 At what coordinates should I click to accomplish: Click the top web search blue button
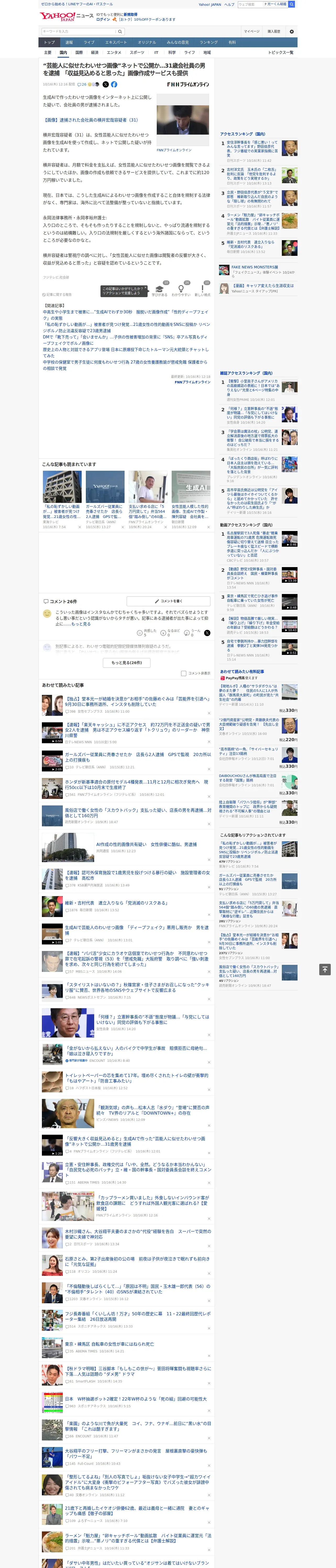tap(292, 4)
